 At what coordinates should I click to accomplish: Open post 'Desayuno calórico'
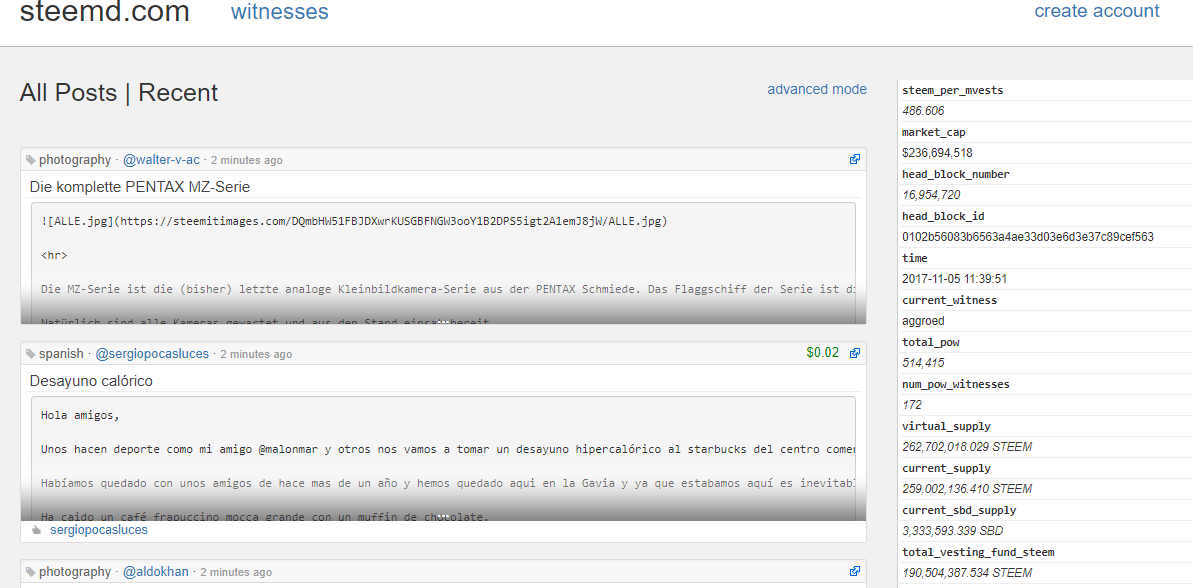click(x=91, y=380)
